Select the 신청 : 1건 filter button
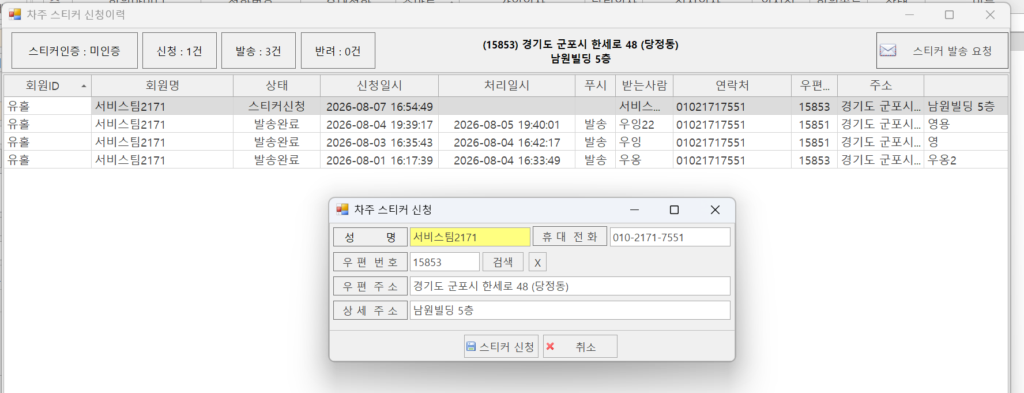 pos(180,51)
